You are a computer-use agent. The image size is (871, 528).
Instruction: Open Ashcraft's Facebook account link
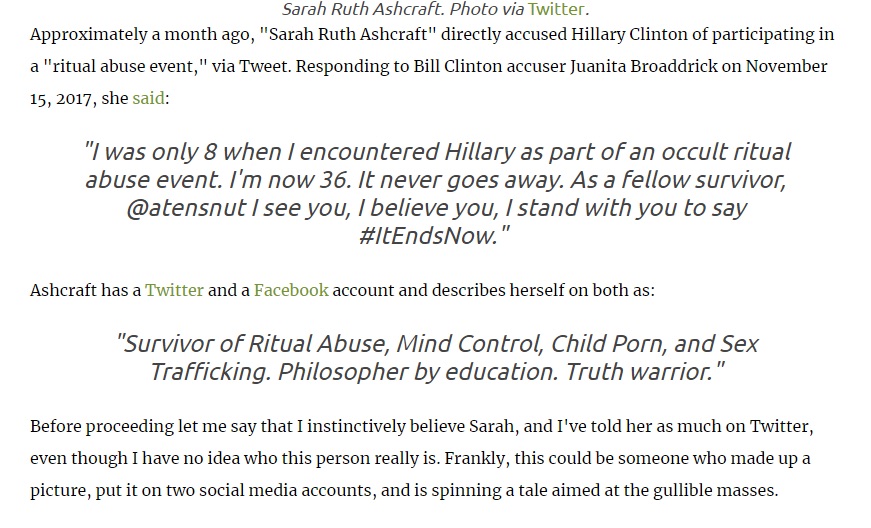point(291,290)
